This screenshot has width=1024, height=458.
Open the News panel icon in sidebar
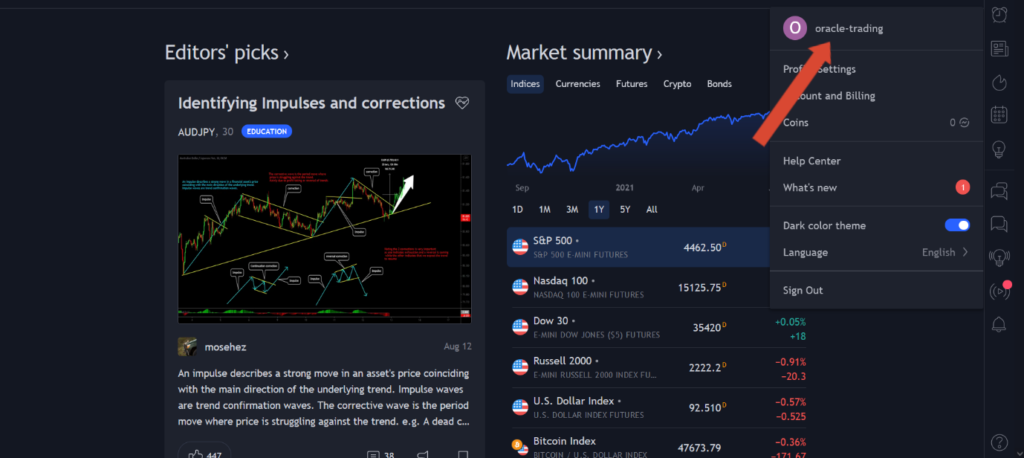coord(999,49)
